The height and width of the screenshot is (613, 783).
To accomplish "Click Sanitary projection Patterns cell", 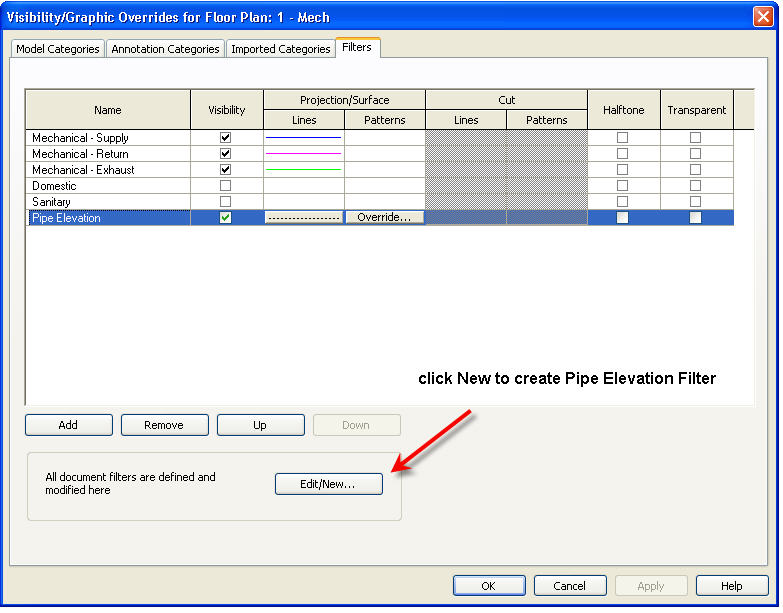I will click(x=385, y=201).
